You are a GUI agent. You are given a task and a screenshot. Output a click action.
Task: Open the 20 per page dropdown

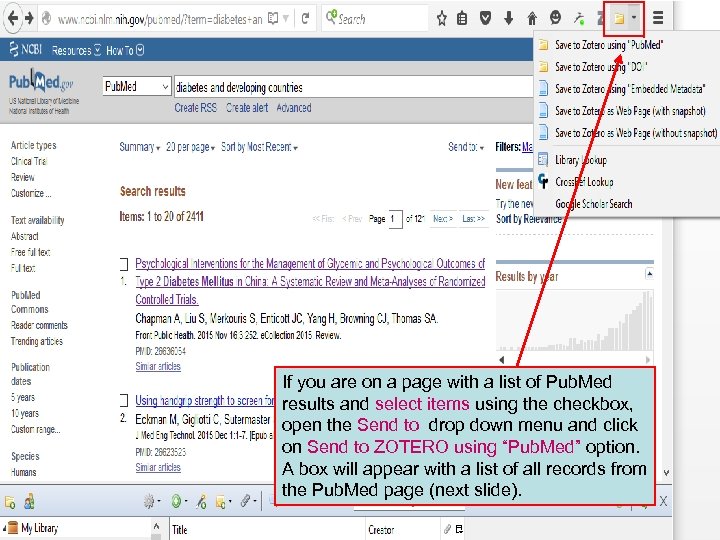pyautogui.click(x=191, y=147)
